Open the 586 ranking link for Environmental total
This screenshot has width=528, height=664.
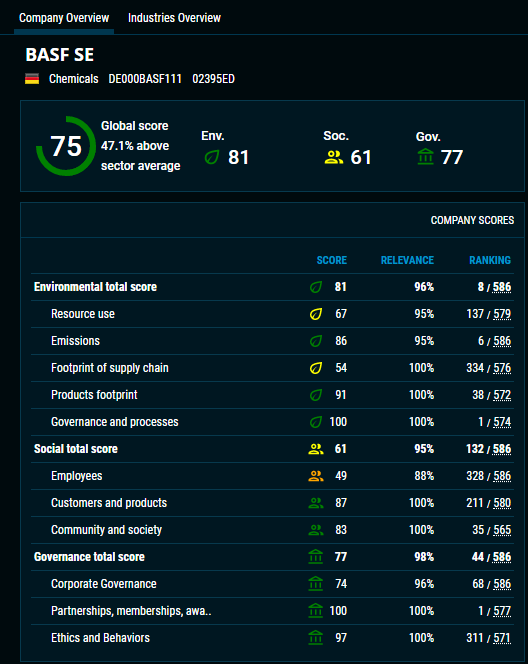(502, 287)
